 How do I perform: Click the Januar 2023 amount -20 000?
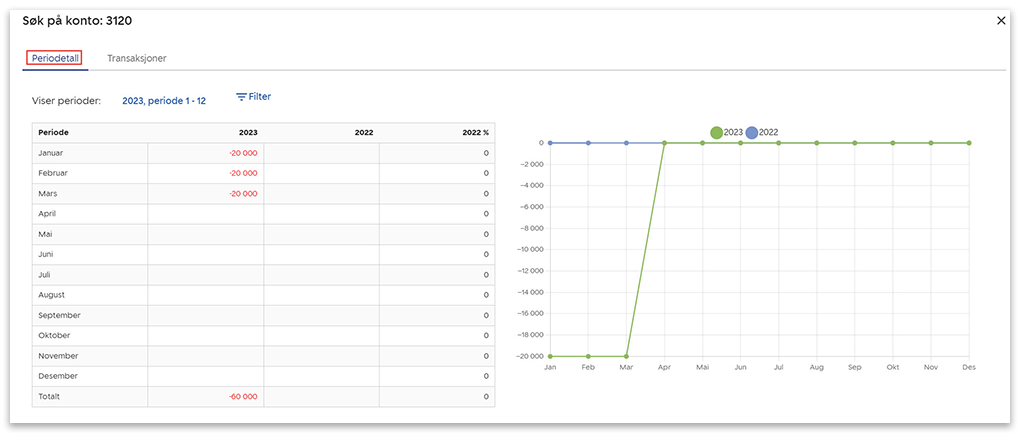[x=243, y=153]
